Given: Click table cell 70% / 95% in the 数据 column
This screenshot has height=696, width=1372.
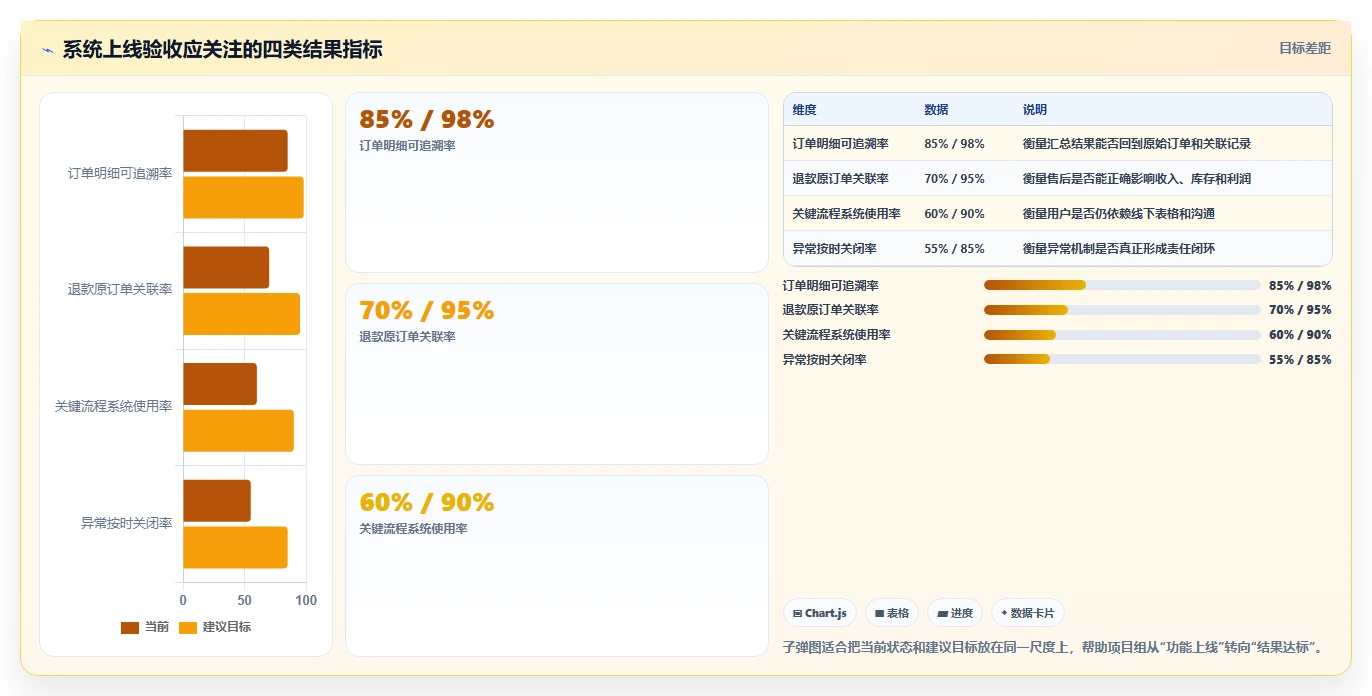Looking at the screenshot, I should (955, 179).
